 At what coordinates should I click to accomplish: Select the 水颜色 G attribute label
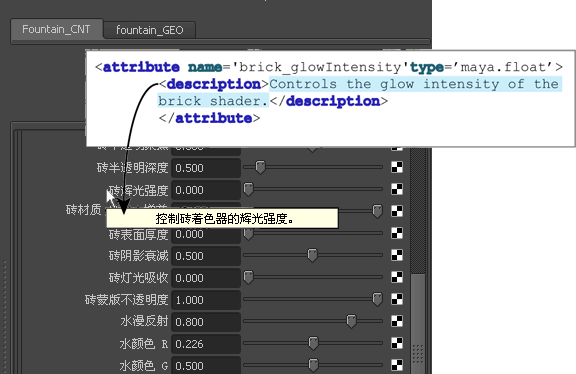point(144,366)
